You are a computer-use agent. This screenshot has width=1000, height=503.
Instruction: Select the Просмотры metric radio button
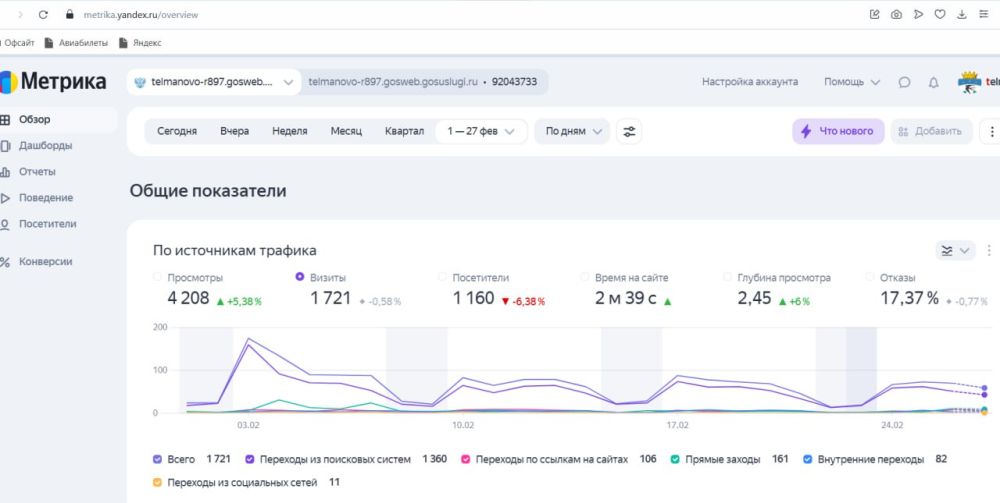click(x=157, y=277)
